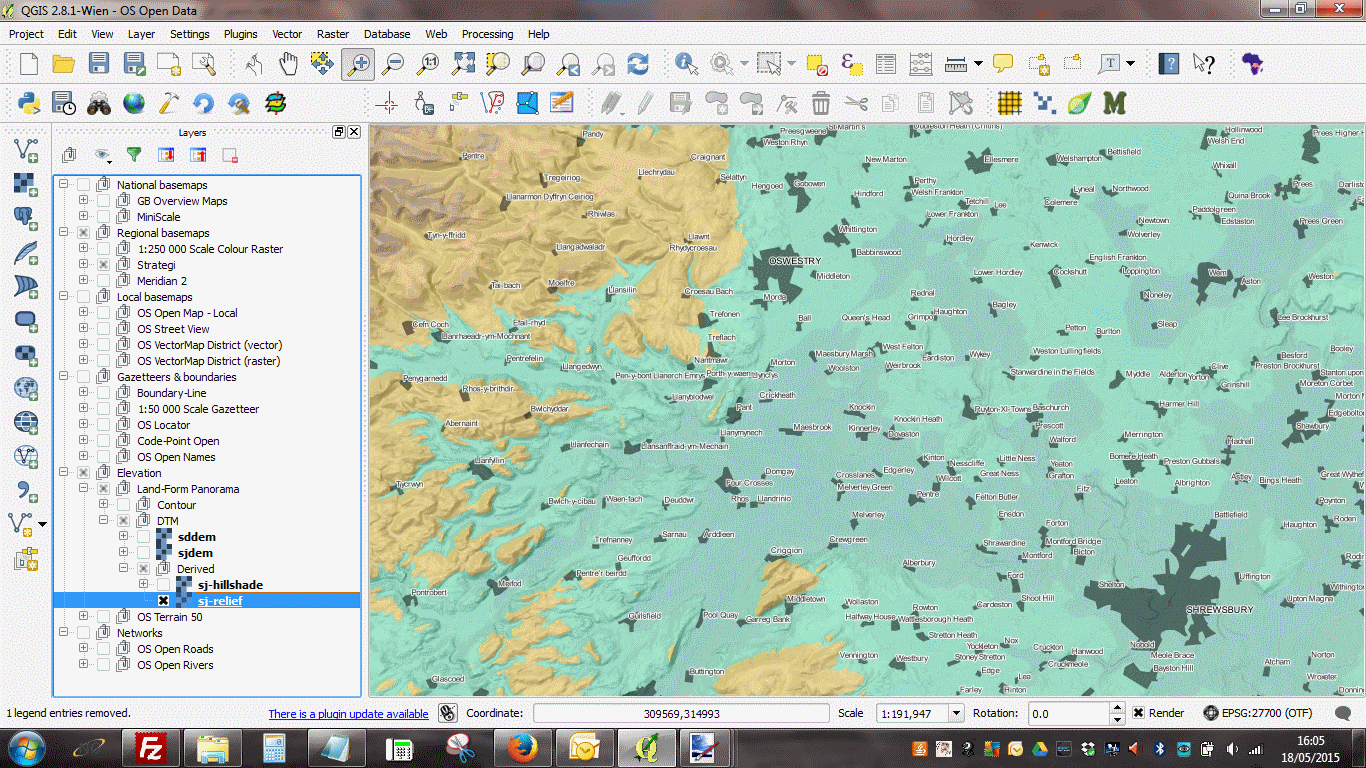Click the binoculars search icon
This screenshot has width=1366, height=768.
point(98,102)
